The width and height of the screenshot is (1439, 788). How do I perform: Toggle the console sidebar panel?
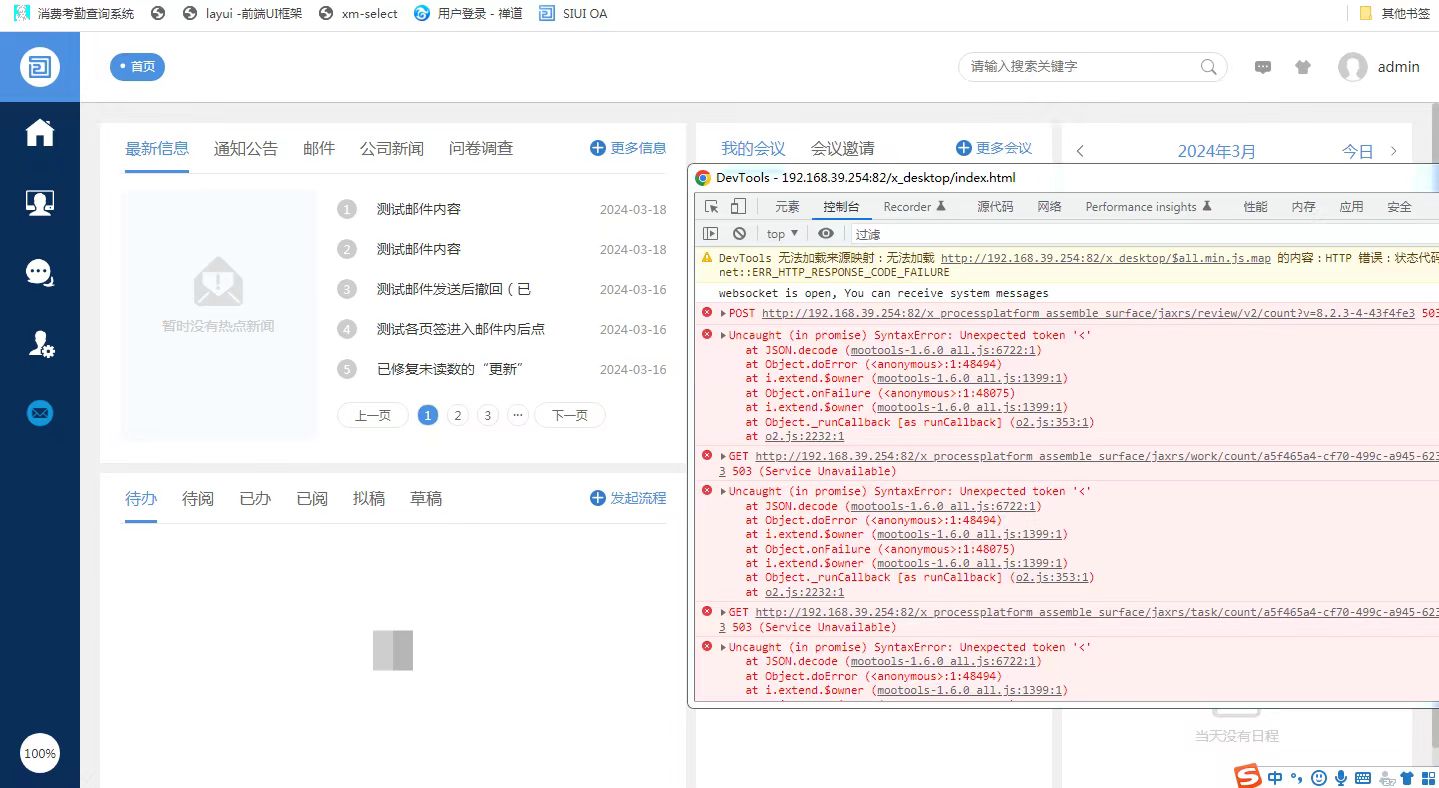tap(711, 234)
